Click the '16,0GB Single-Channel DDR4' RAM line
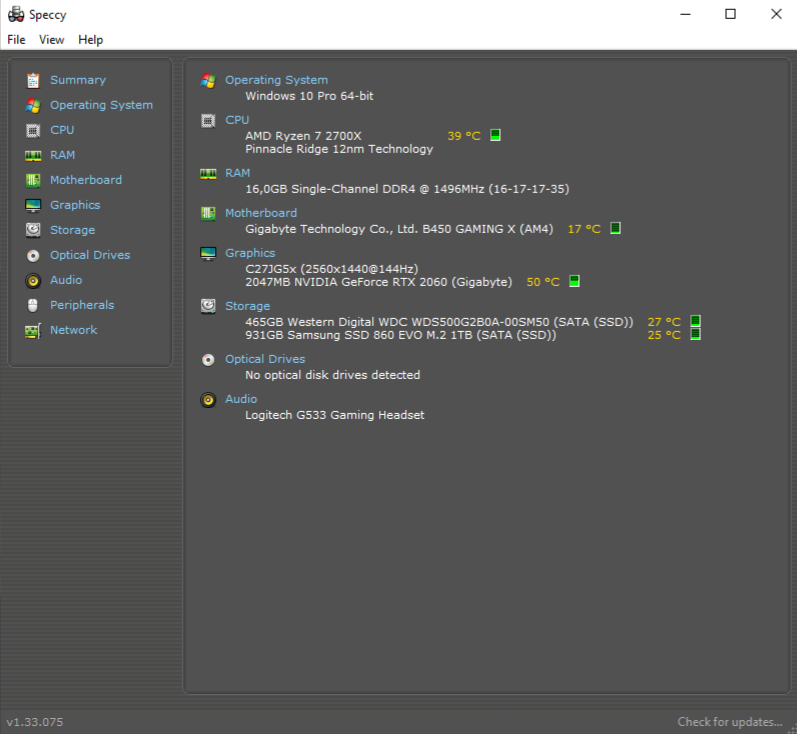Viewport: 797px width, 734px height. [x=407, y=189]
